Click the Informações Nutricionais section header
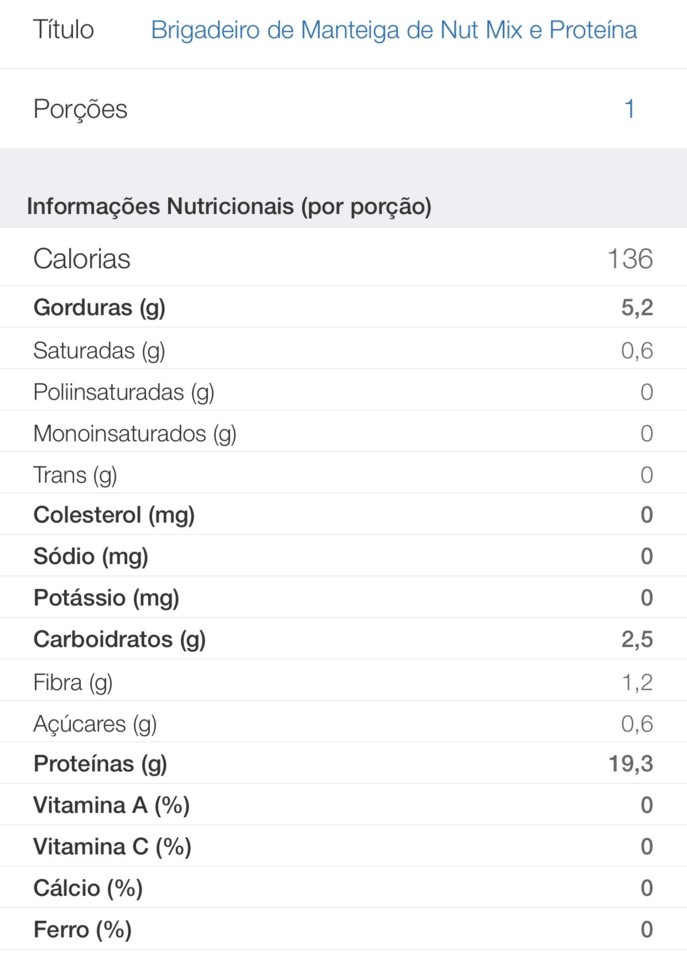This screenshot has width=687, height=960. pos(229,207)
